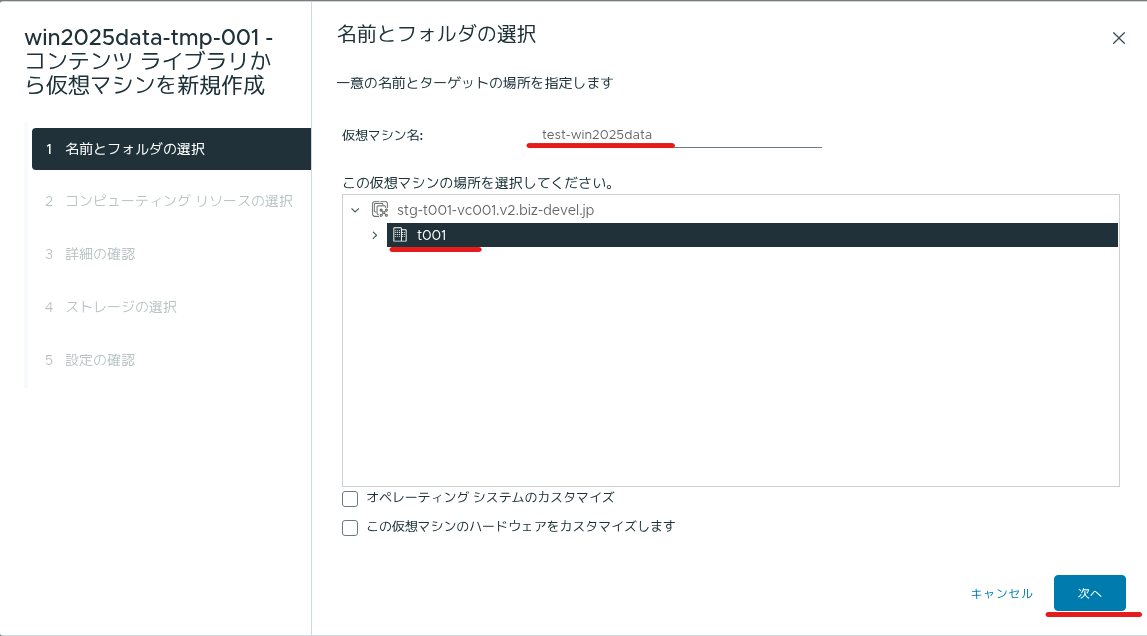The image size is (1147, 636).
Task: Cancel the wizard with キャンセル
Action: coord(1001,594)
